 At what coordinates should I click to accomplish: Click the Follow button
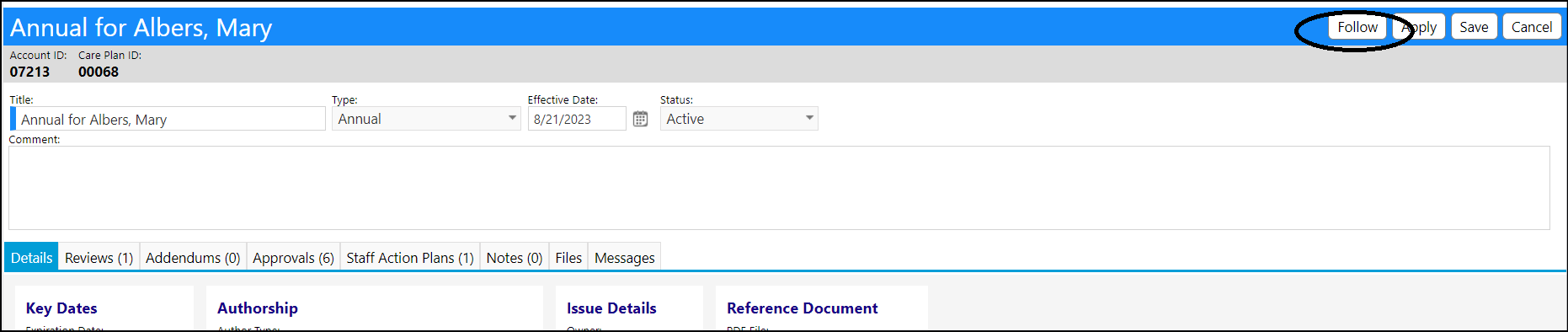pyautogui.click(x=1357, y=27)
